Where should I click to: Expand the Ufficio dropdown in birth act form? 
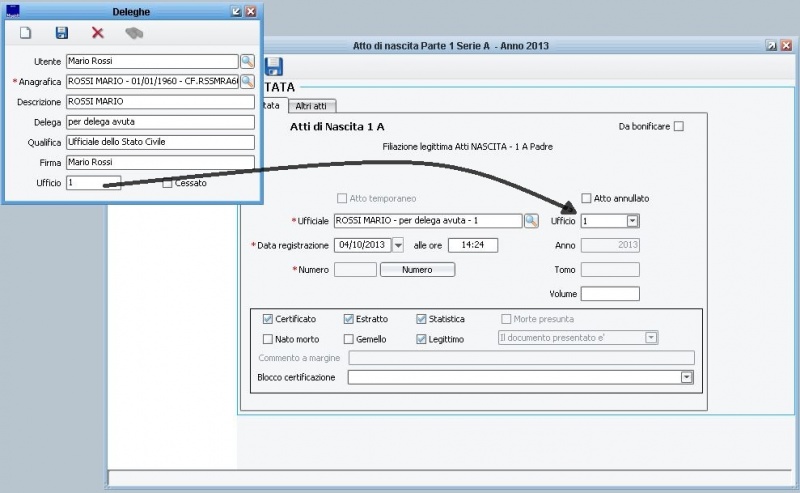(632, 221)
